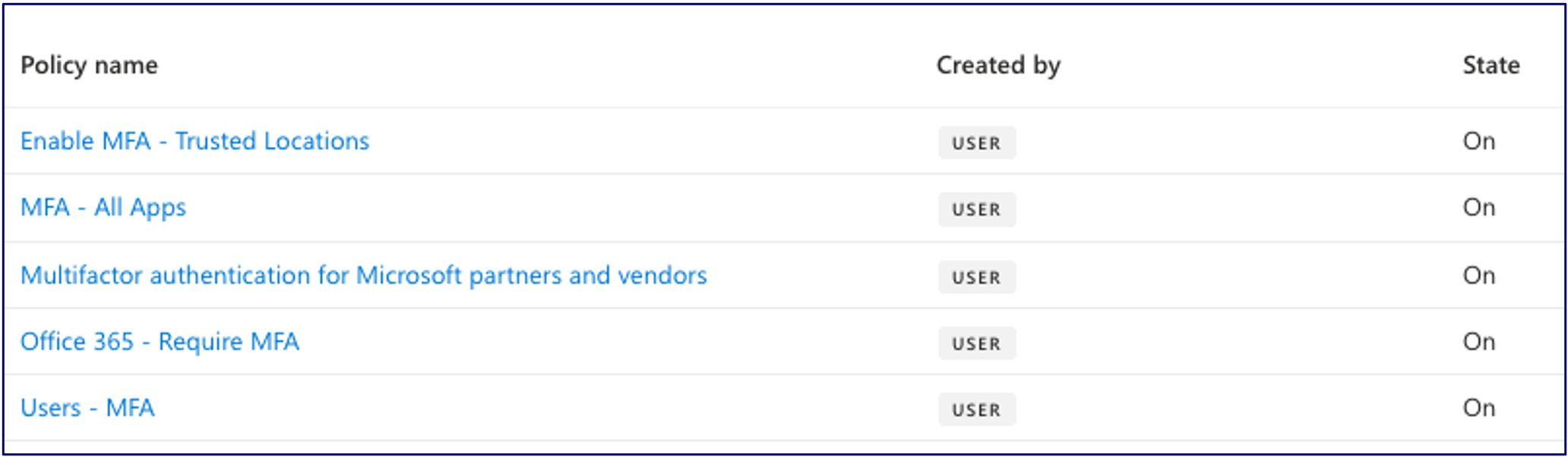The width and height of the screenshot is (1568, 457).
Task: Open the MFA - All Apps policy
Action: pyautogui.click(x=103, y=207)
